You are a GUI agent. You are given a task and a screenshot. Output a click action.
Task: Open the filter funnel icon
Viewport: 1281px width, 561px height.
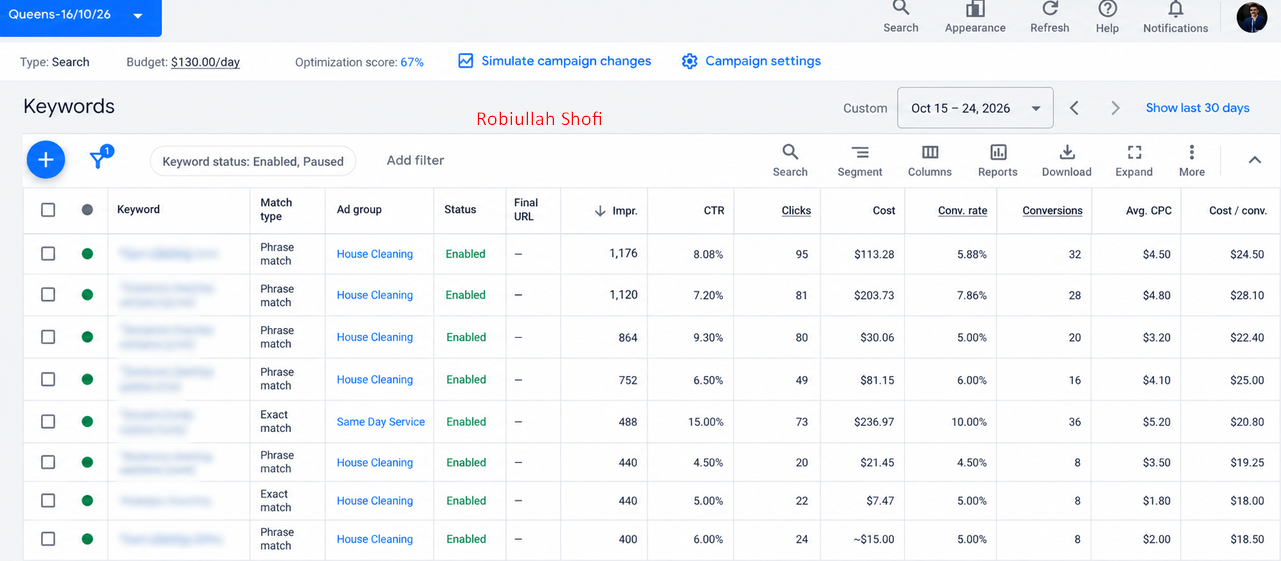[x=98, y=160]
